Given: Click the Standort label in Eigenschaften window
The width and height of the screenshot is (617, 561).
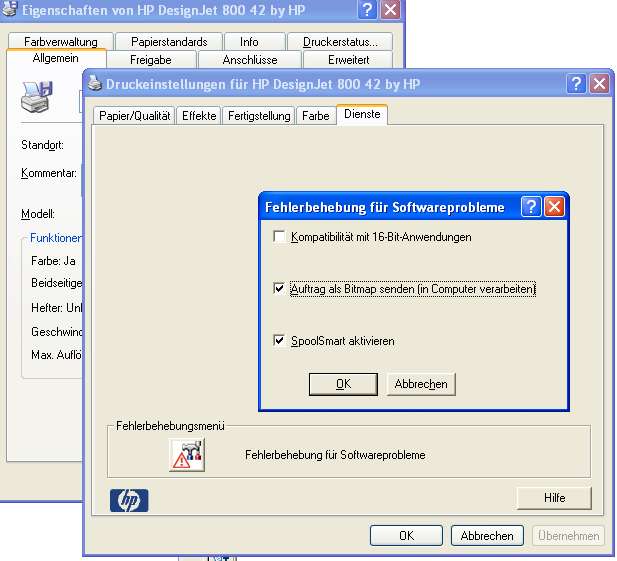Looking at the screenshot, I should [x=42, y=145].
